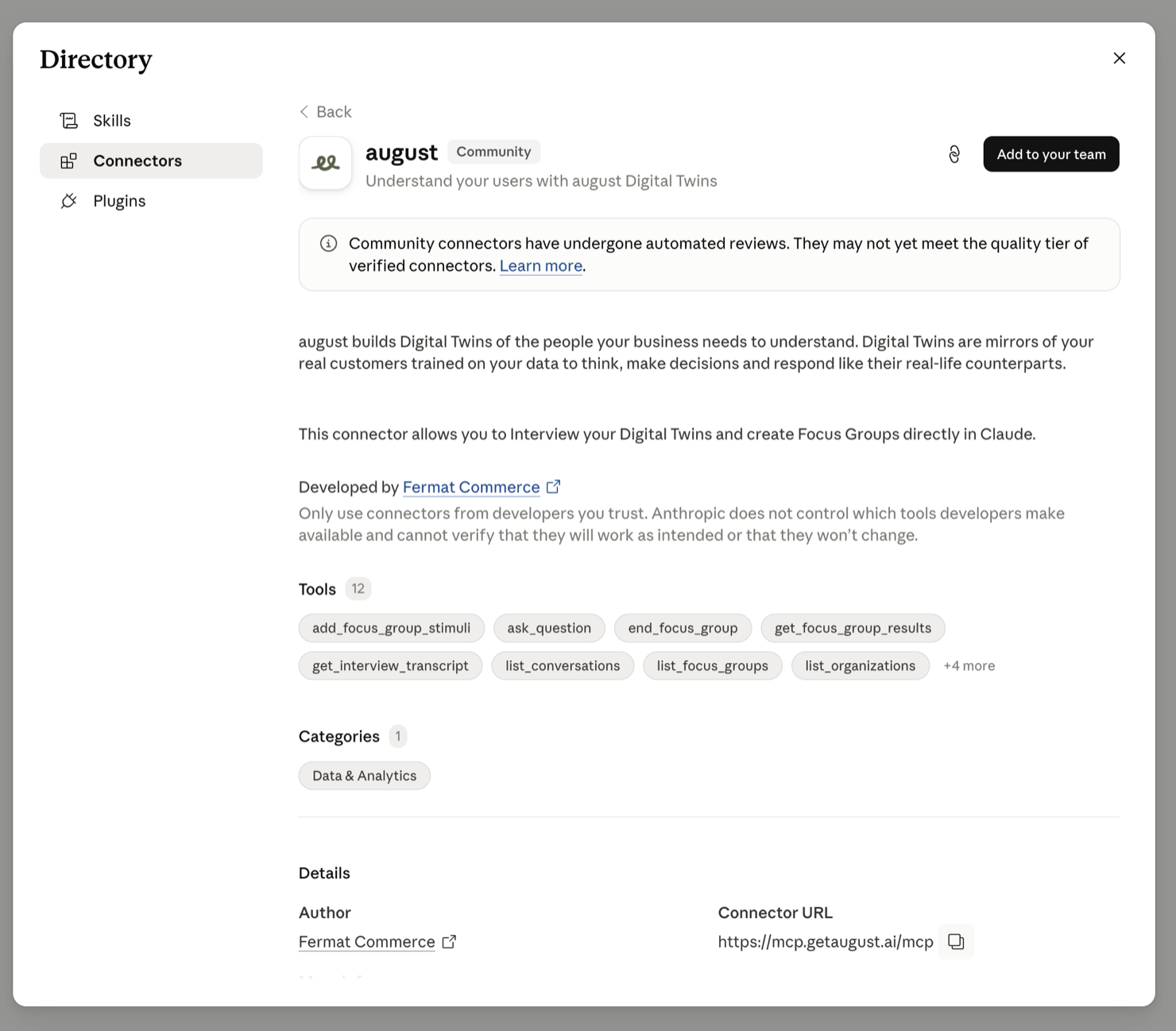Viewport: 1176px width, 1031px height.
Task: Select the Data & Analytics category chip
Action: click(x=364, y=776)
